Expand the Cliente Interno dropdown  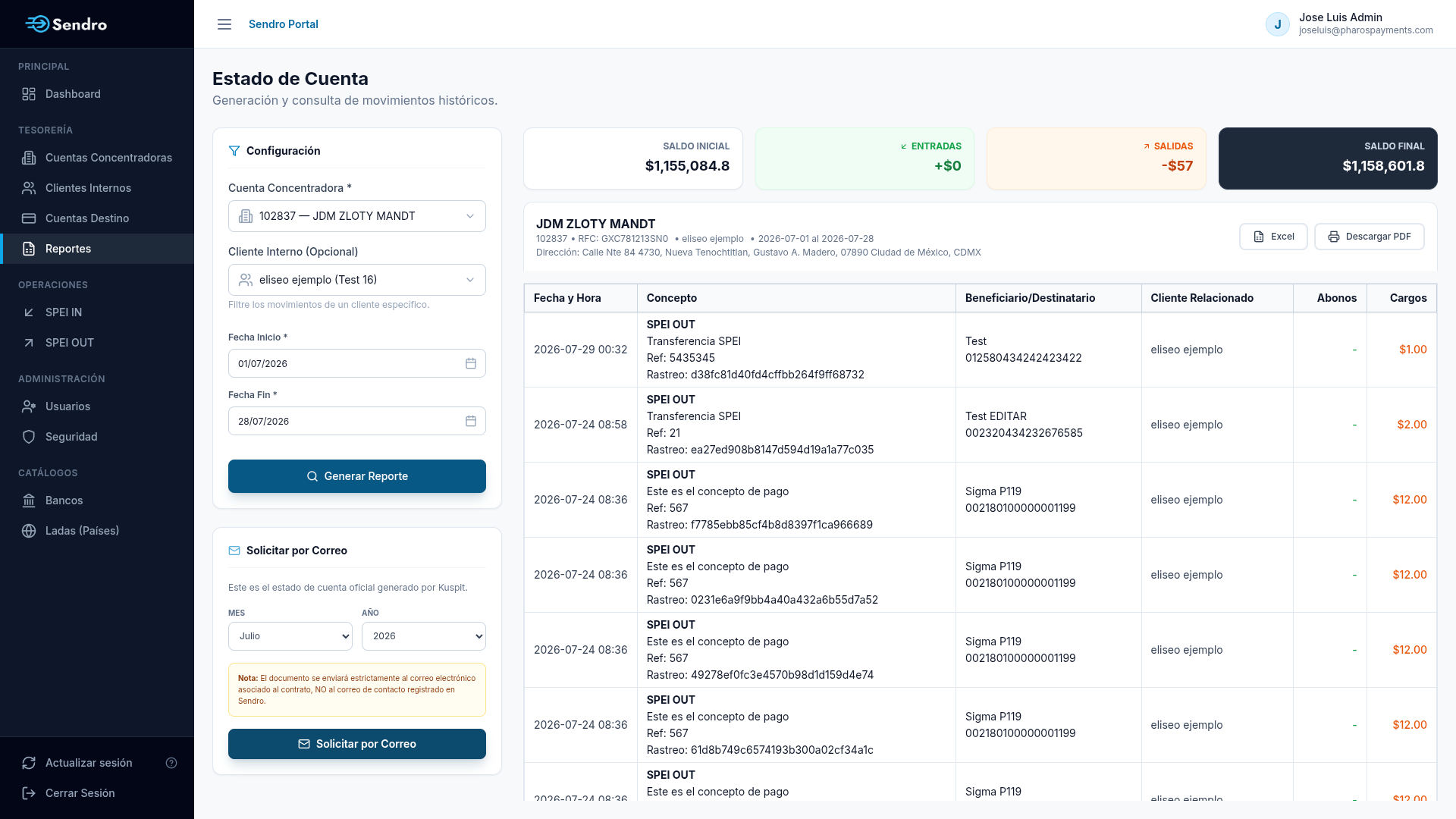pyautogui.click(x=357, y=280)
